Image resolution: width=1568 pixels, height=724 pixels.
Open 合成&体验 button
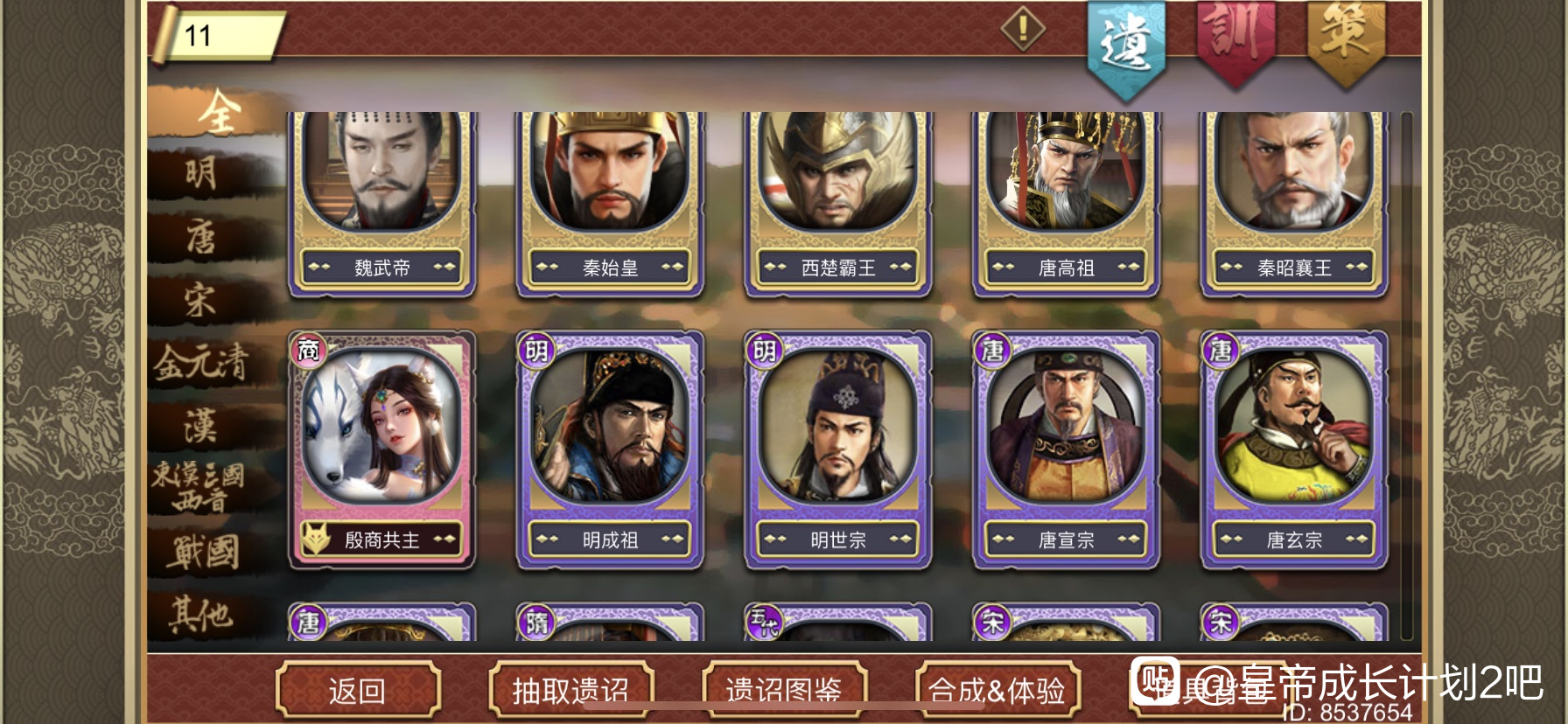point(997,691)
